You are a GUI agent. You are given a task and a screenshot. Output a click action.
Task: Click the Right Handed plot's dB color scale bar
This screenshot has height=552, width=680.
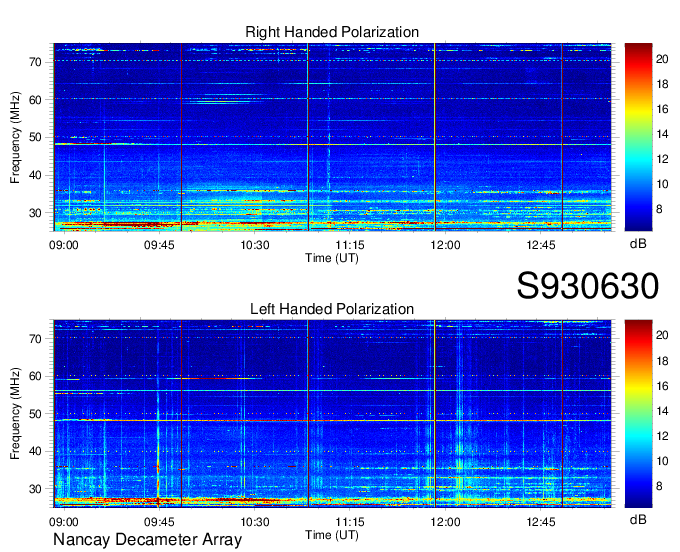pos(638,137)
